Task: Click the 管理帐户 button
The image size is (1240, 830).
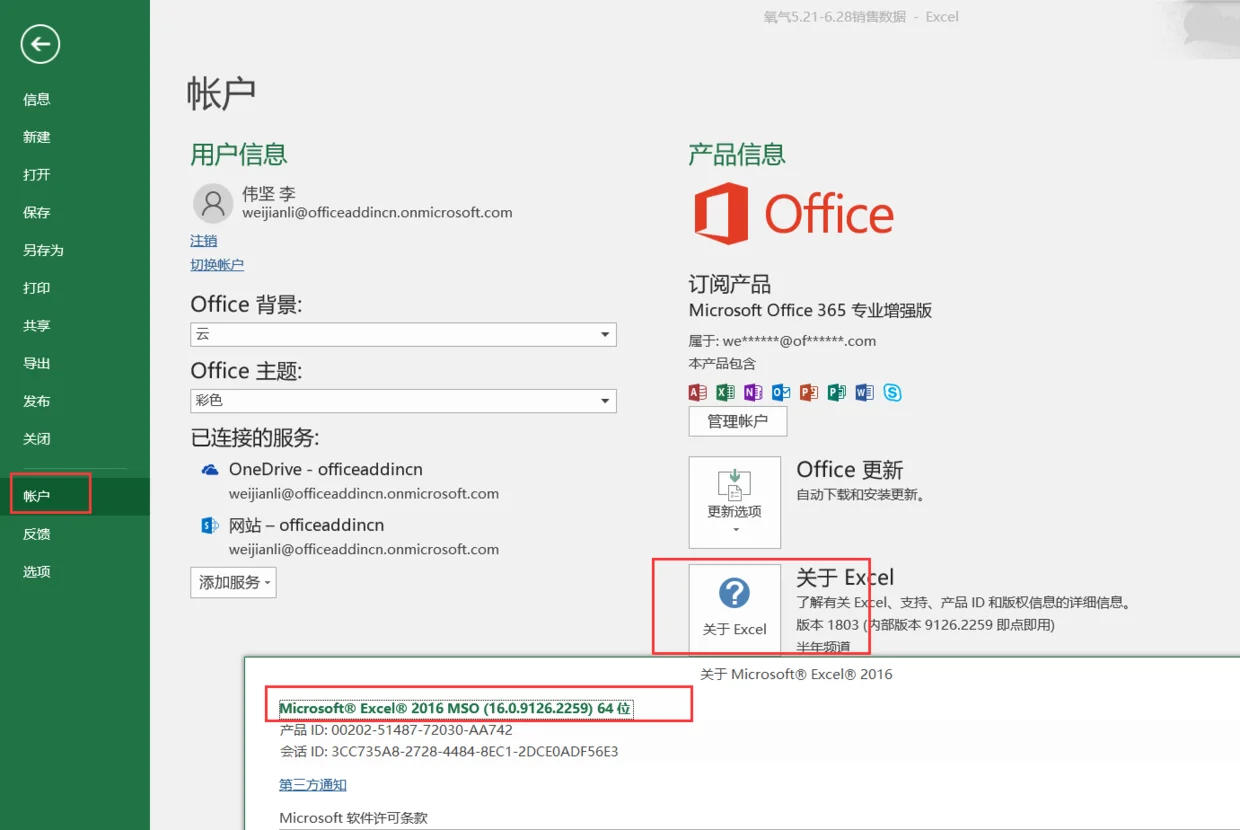Action: point(738,421)
